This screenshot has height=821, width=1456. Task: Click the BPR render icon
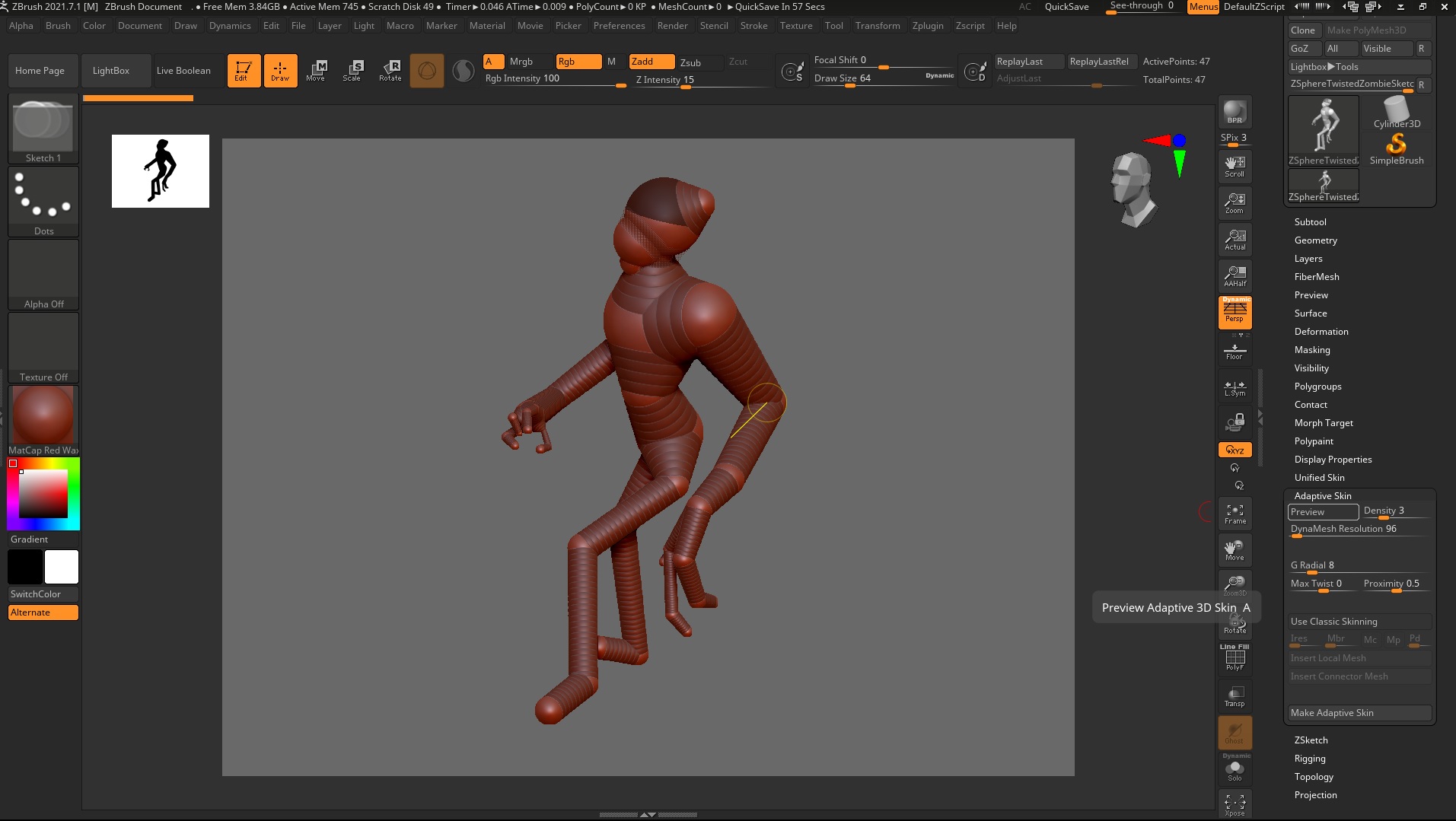coord(1235,112)
